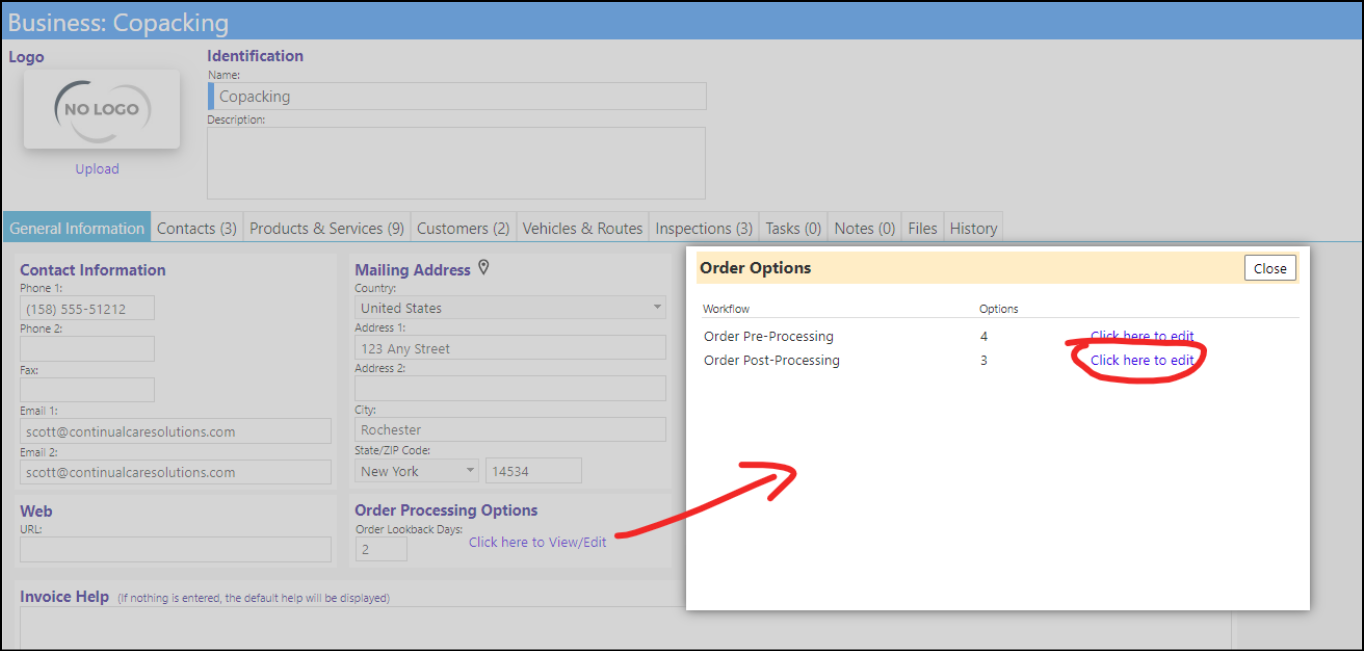Open the History tab
The height and width of the screenshot is (651, 1364).
point(974,228)
